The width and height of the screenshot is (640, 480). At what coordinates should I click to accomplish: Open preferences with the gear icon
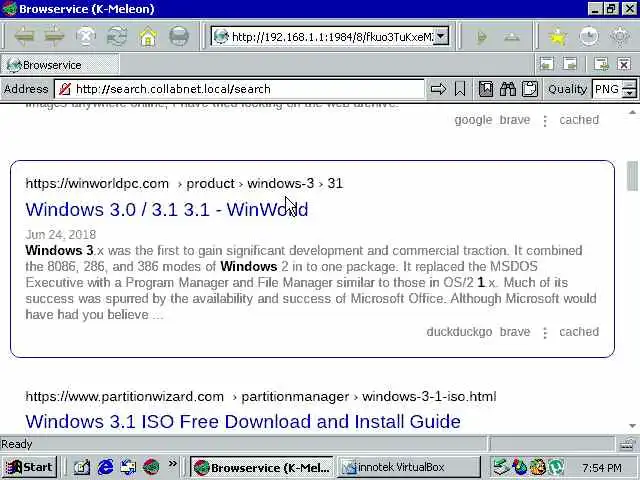[x=620, y=37]
